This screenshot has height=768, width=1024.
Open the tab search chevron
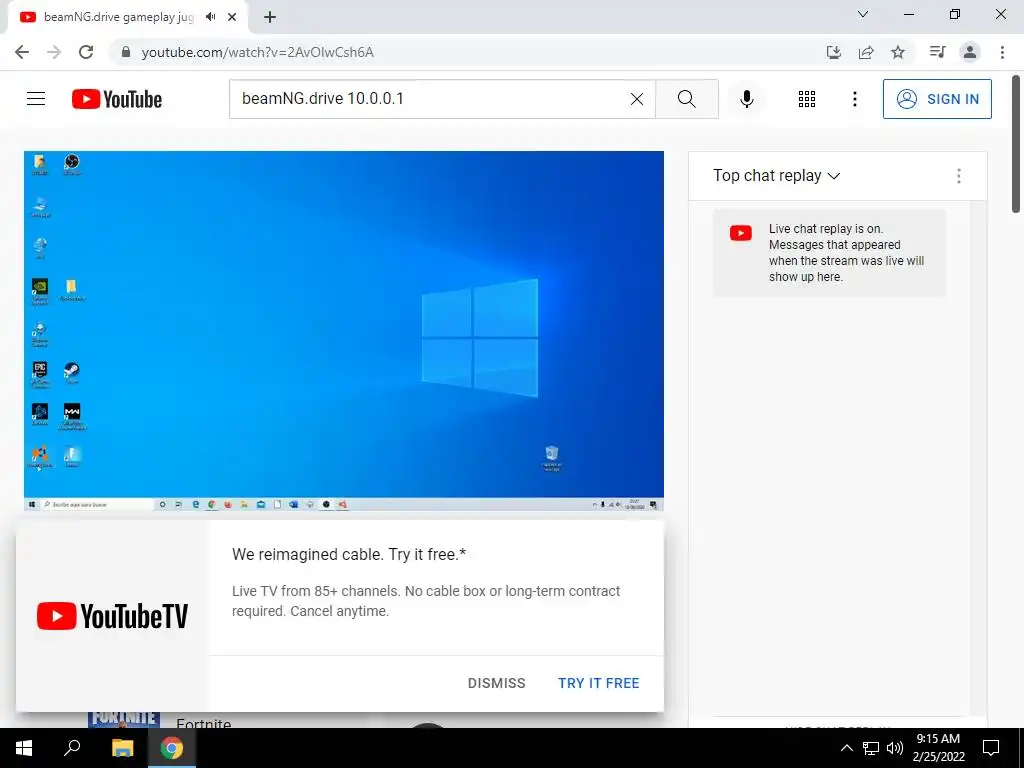tap(863, 14)
